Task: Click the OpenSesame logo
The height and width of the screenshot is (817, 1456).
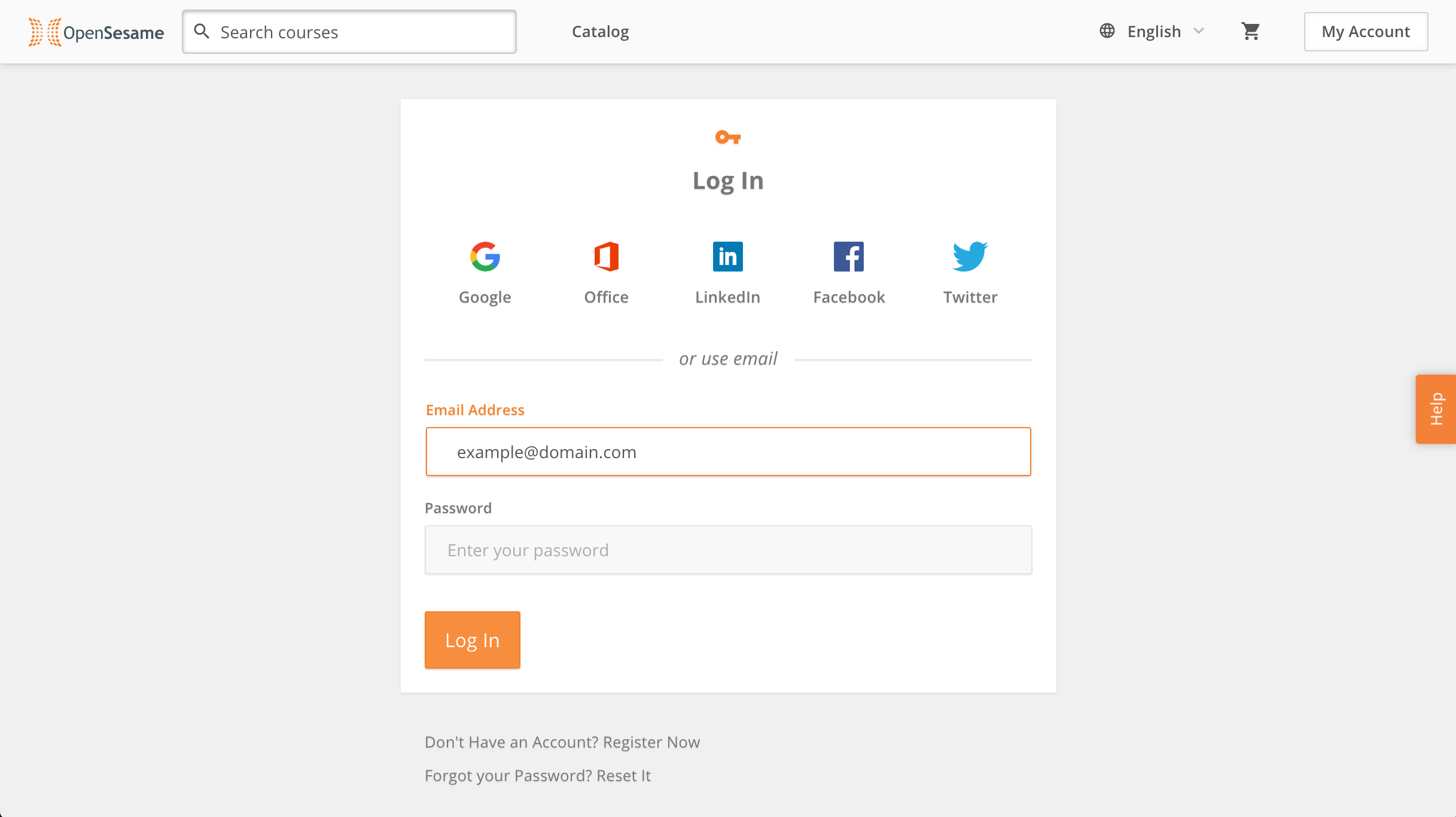Action: (96, 32)
